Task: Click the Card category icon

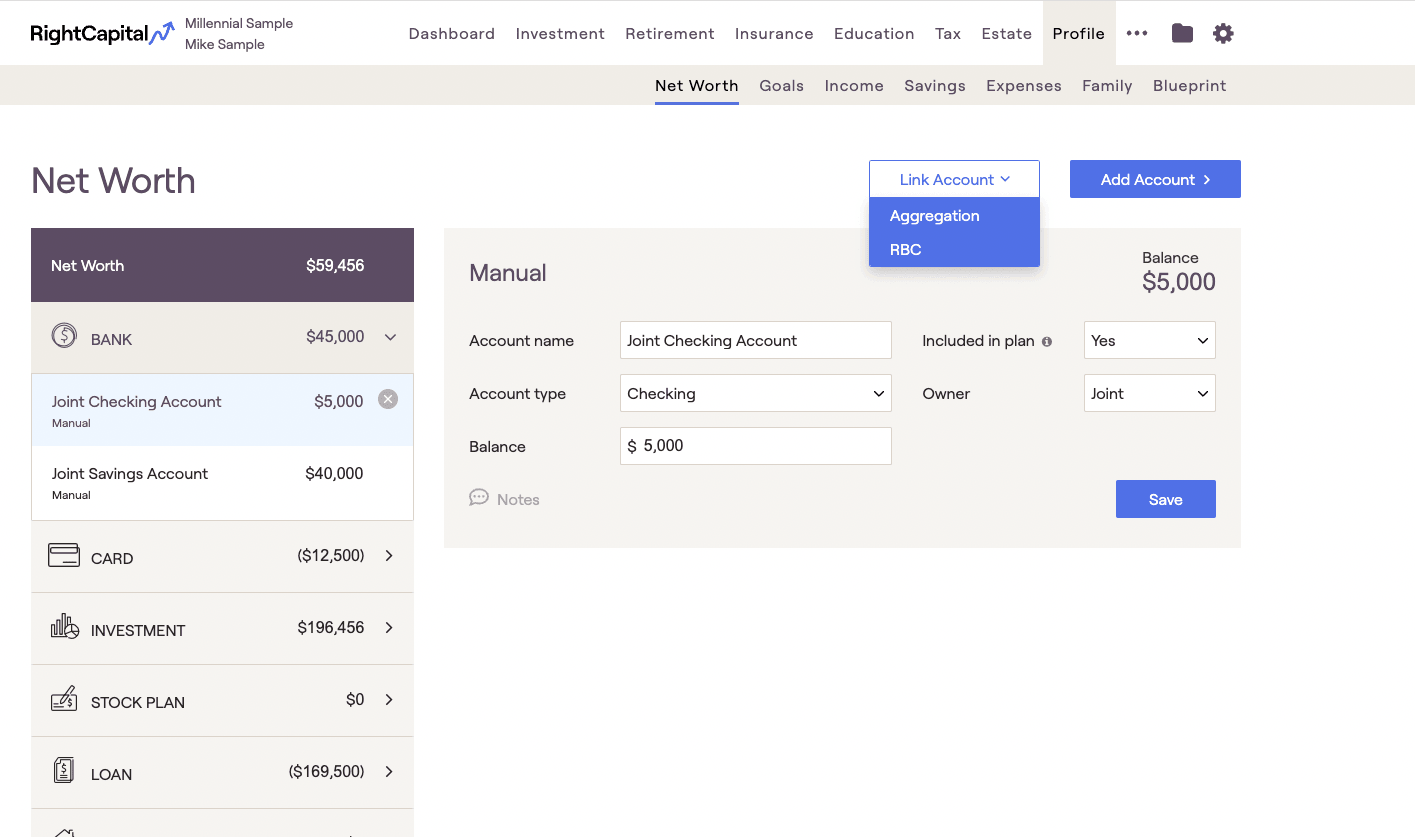Action: [x=64, y=555]
